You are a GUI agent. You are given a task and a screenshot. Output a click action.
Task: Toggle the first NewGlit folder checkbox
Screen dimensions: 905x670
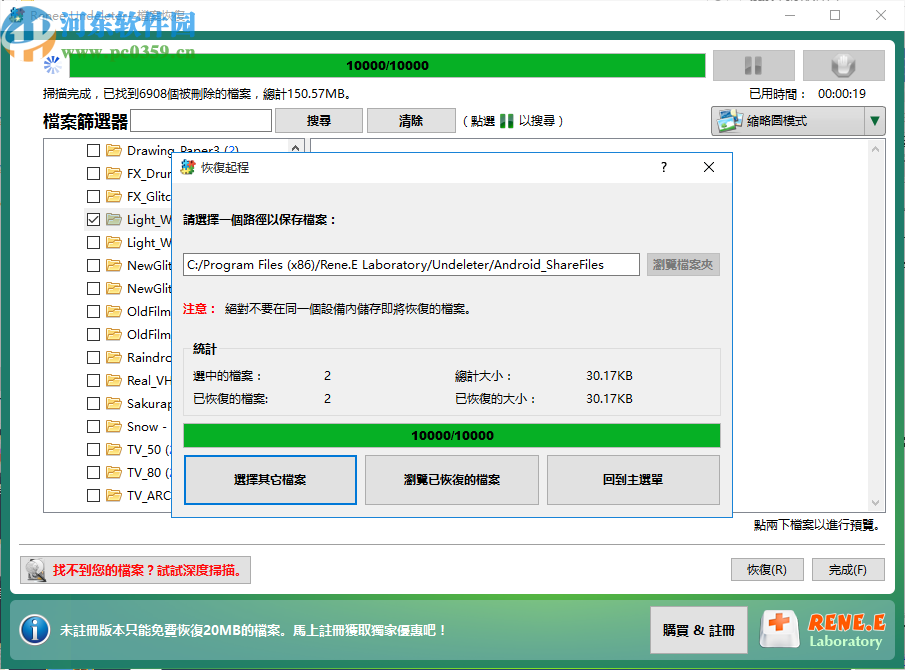[93, 265]
